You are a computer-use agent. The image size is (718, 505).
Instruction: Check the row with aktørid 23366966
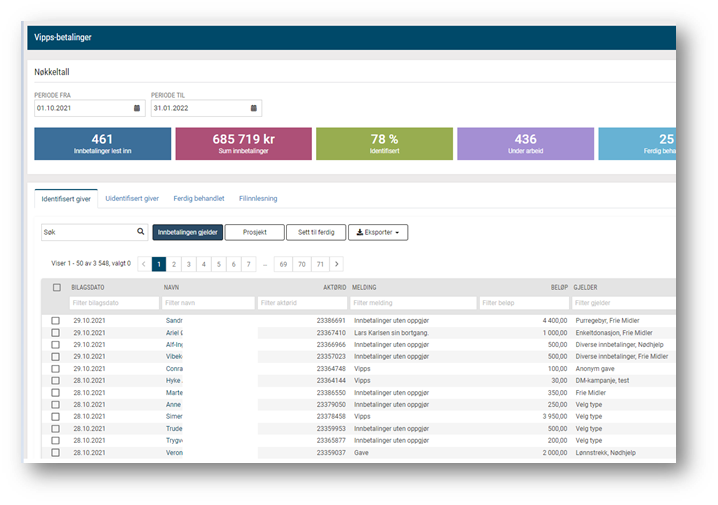[55, 345]
